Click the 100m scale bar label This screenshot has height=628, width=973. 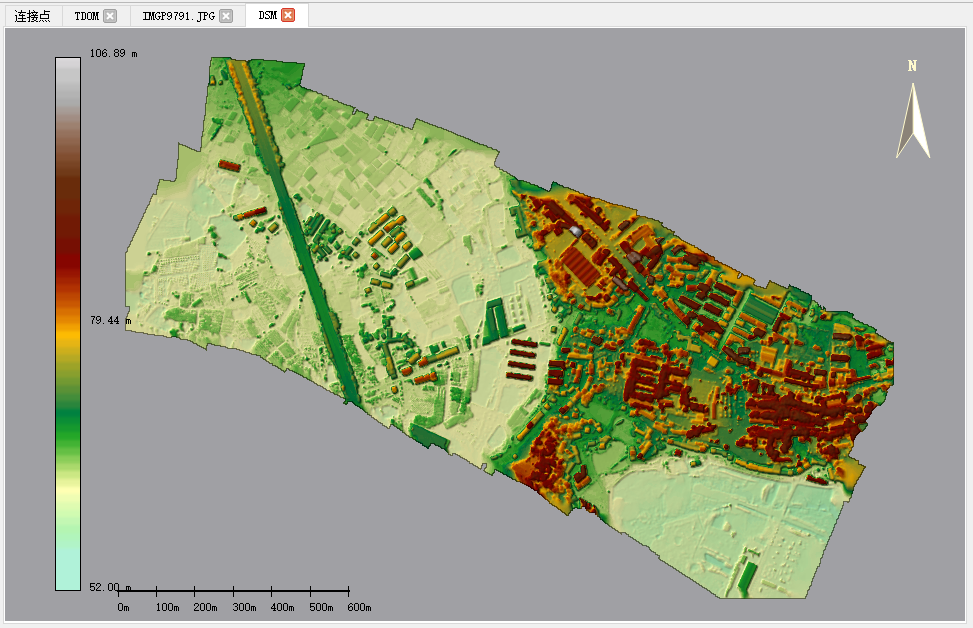pos(168,608)
